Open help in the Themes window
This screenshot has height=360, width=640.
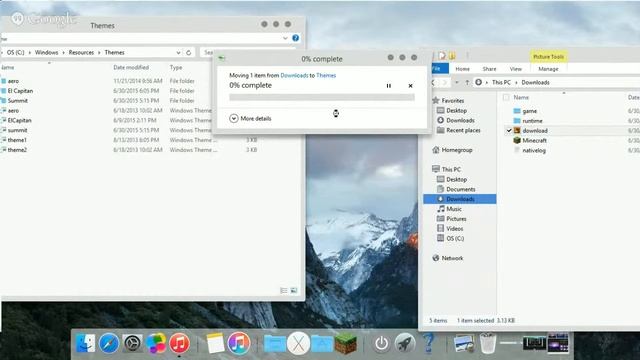tap(296, 38)
